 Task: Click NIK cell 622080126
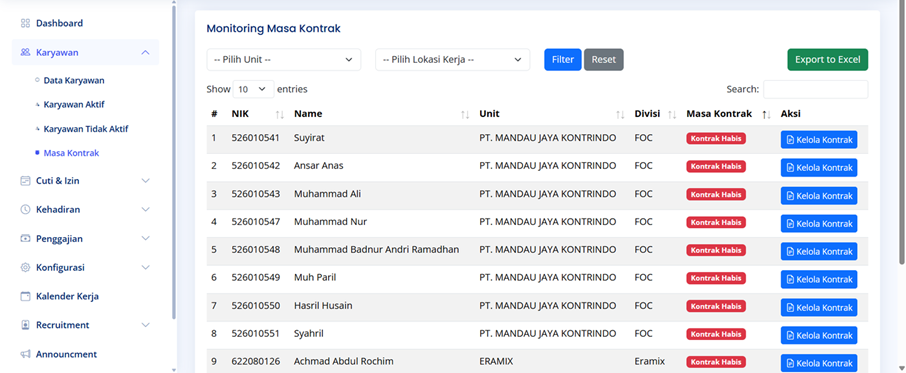(x=255, y=361)
